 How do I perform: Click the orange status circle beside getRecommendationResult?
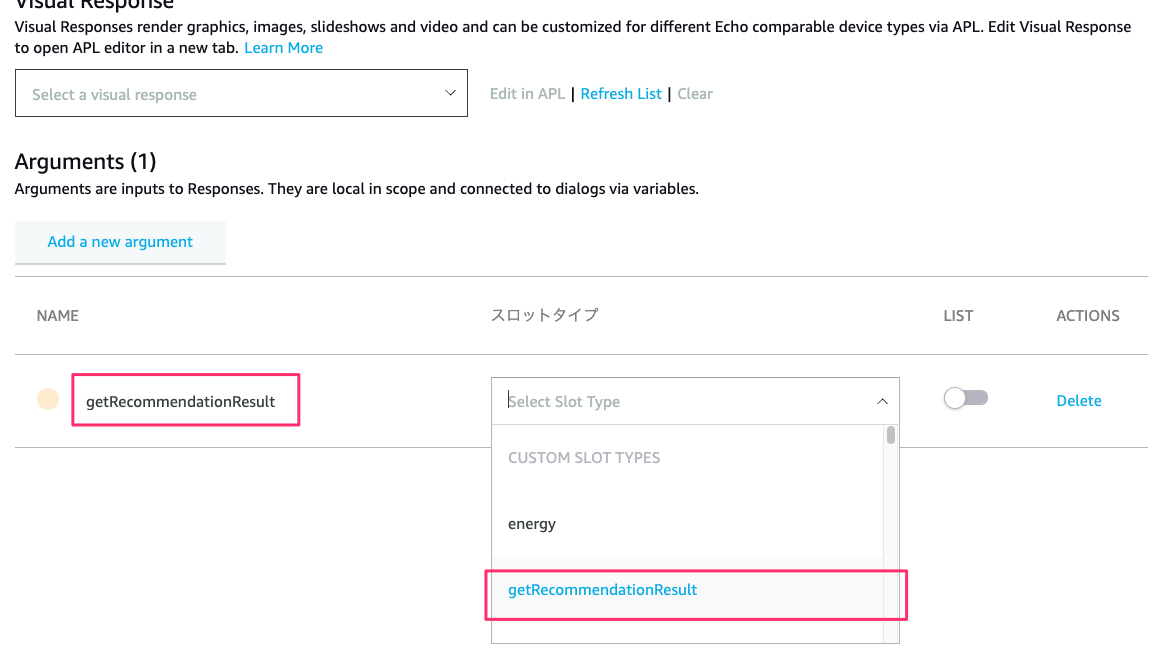[x=48, y=400]
